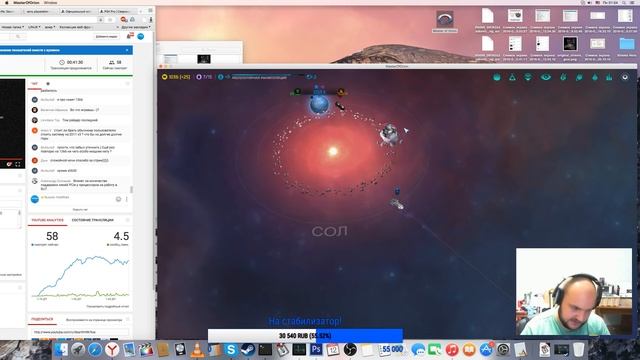640x360 pixels.
Task: Click the first teal icon in game toolbar
Action: coord(497,77)
